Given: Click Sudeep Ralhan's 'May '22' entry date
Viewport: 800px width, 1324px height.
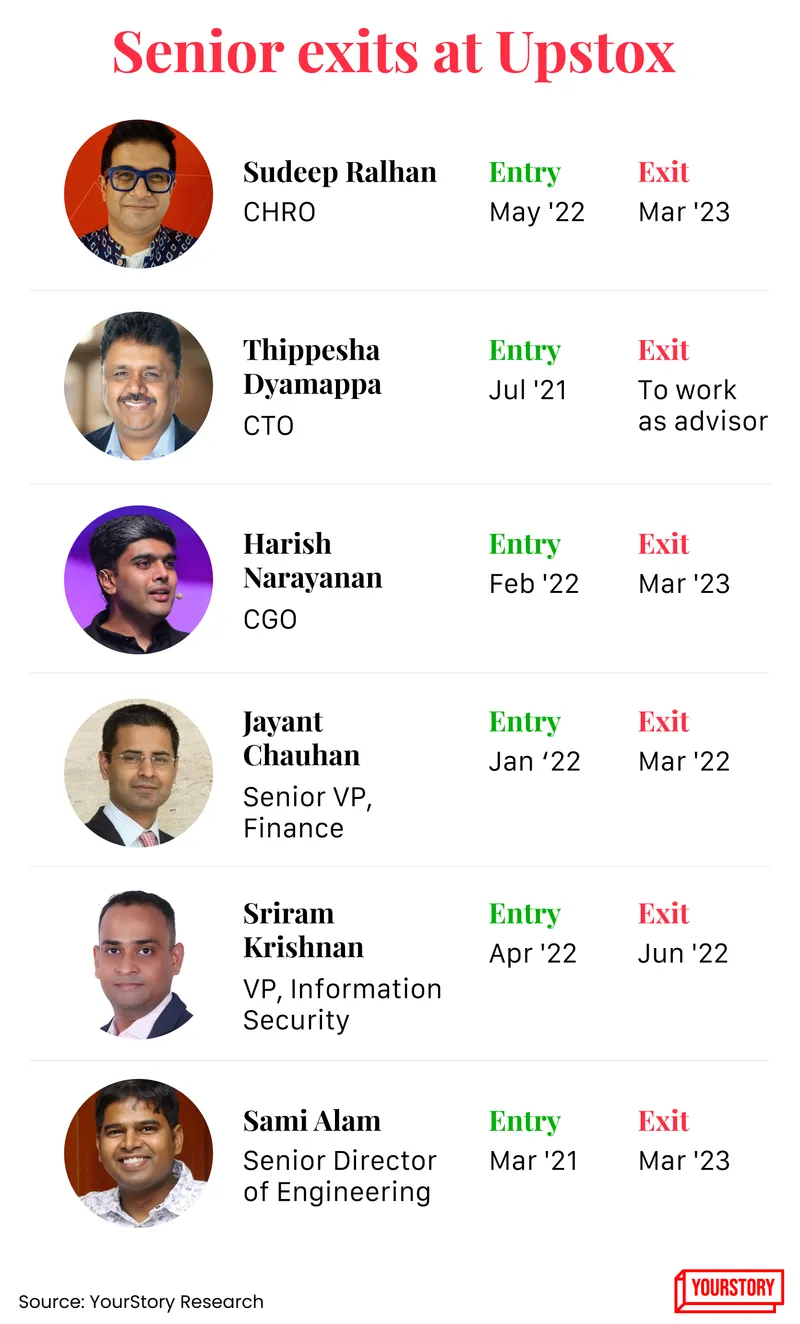Looking at the screenshot, I should point(537,212).
